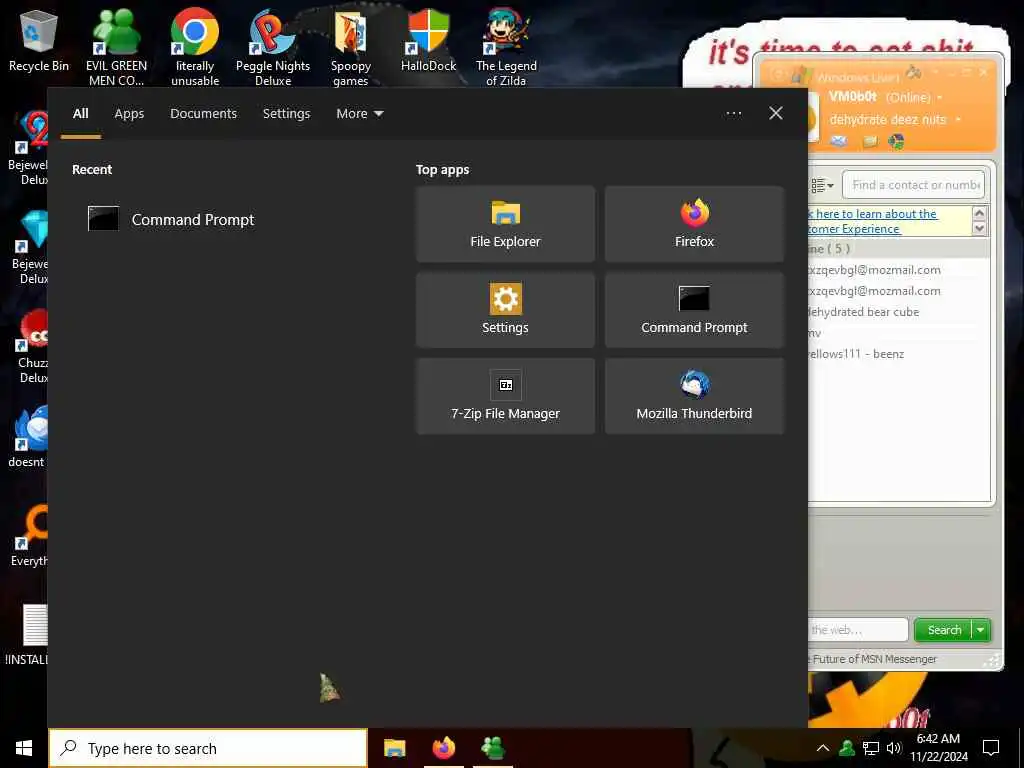The height and width of the screenshot is (768, 1024).
Task: Click the green Messenger tray icon
Action: [x=847, y=748]
